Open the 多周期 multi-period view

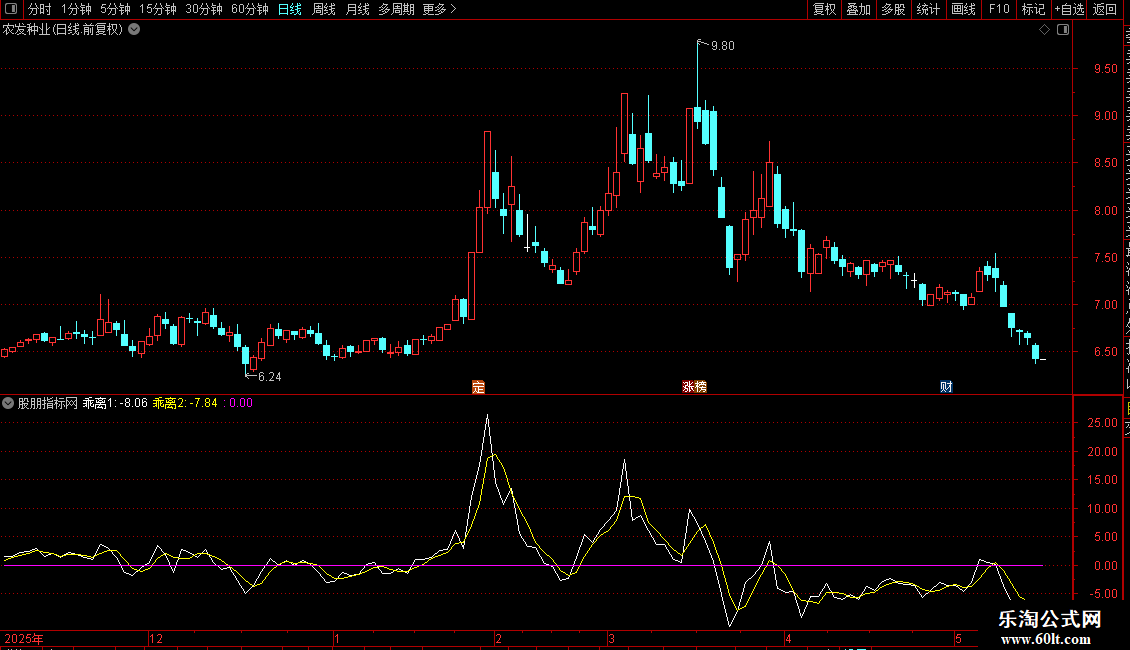396,9
